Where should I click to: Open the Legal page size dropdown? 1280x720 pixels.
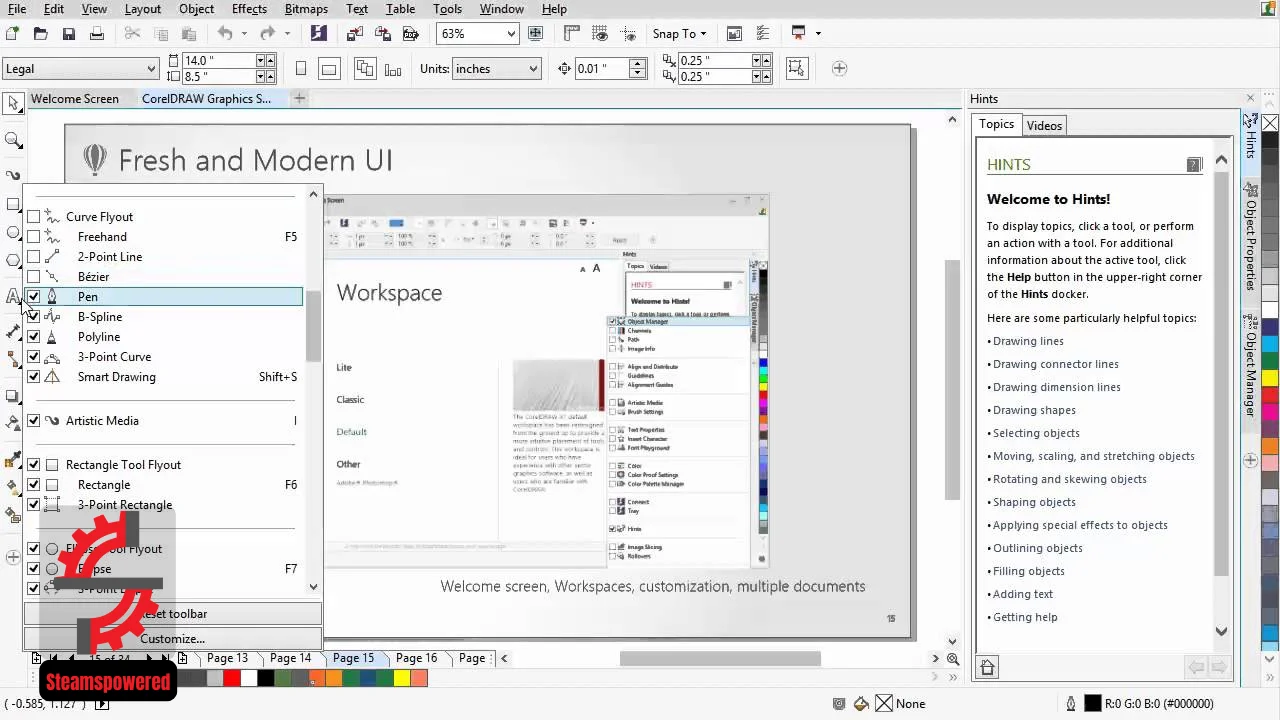point(152,69)
